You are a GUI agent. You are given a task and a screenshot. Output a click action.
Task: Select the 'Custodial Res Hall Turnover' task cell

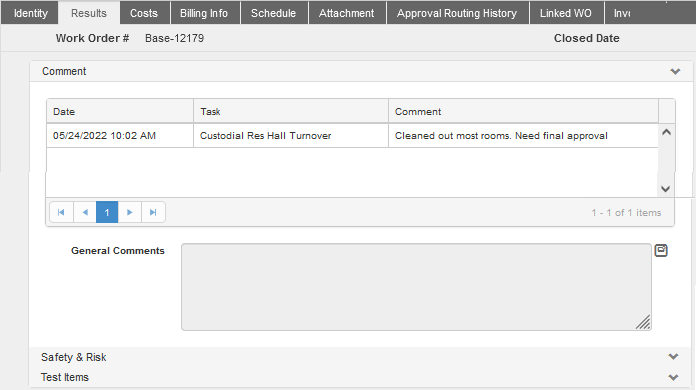(291, 136)
